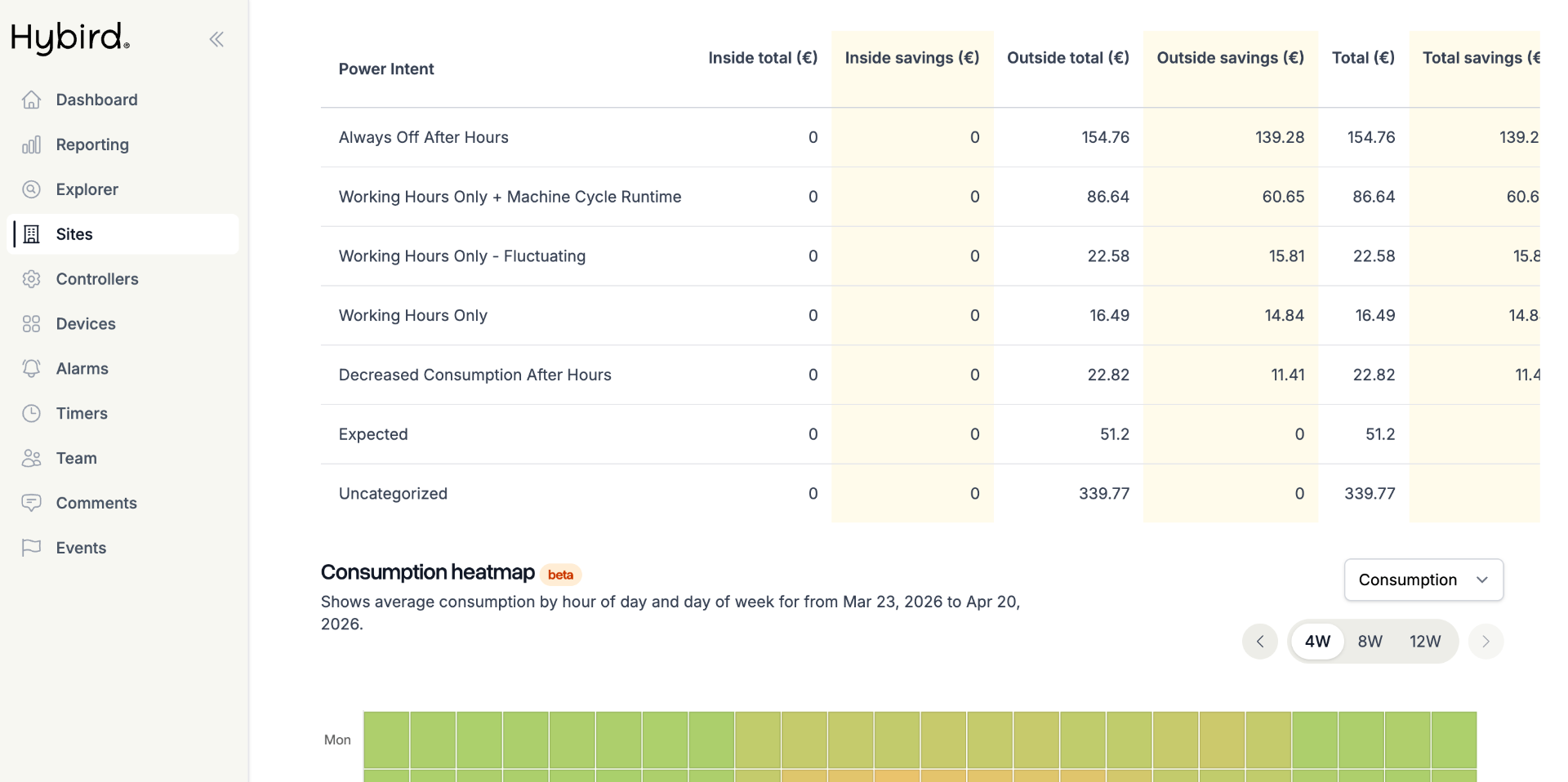This screenshot has height=782, width=1568.
Task: Click the beta badge beside heatmap title
Action: (x=560, y=575)
